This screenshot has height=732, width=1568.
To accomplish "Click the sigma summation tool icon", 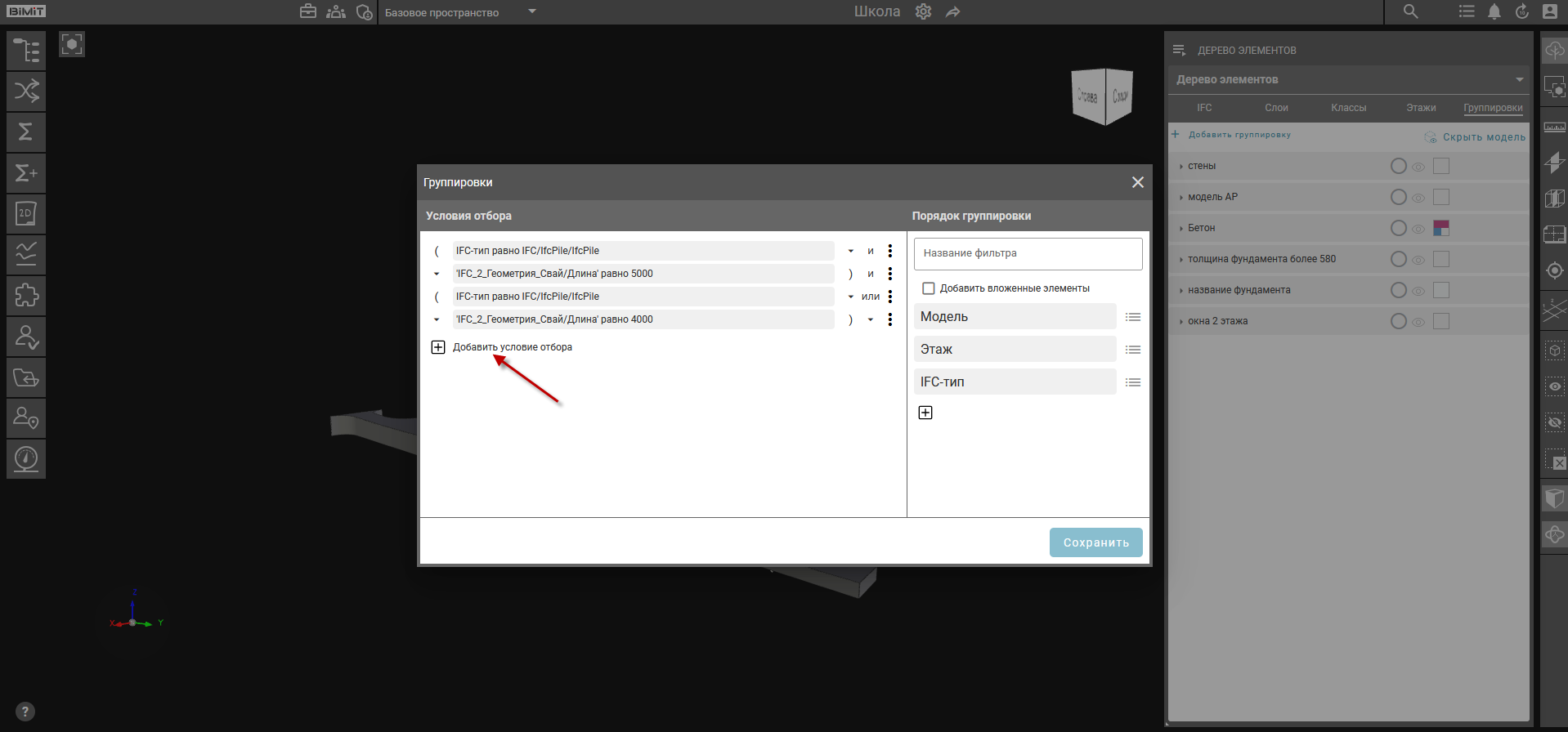I will pyautogui.click(x=26, y=132).
